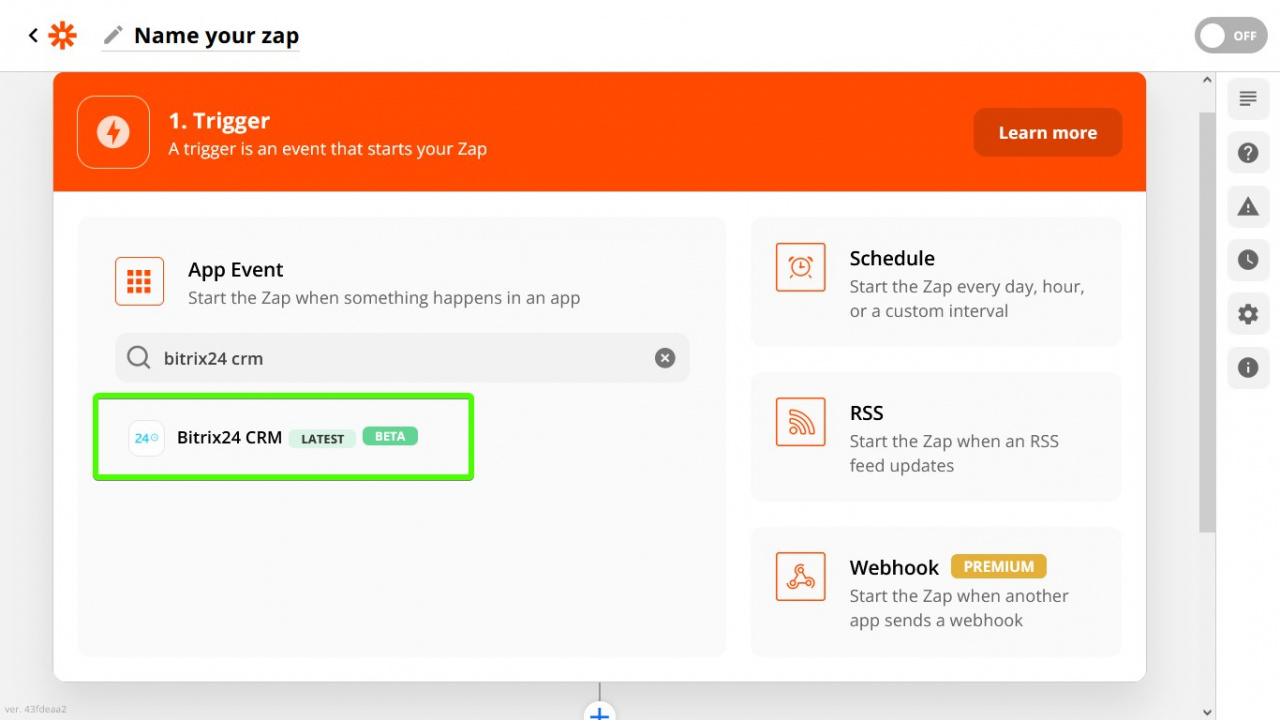Click the vertical scrollbar thumb
This screenshot has width=1280, height=720.
[1207, 322]
